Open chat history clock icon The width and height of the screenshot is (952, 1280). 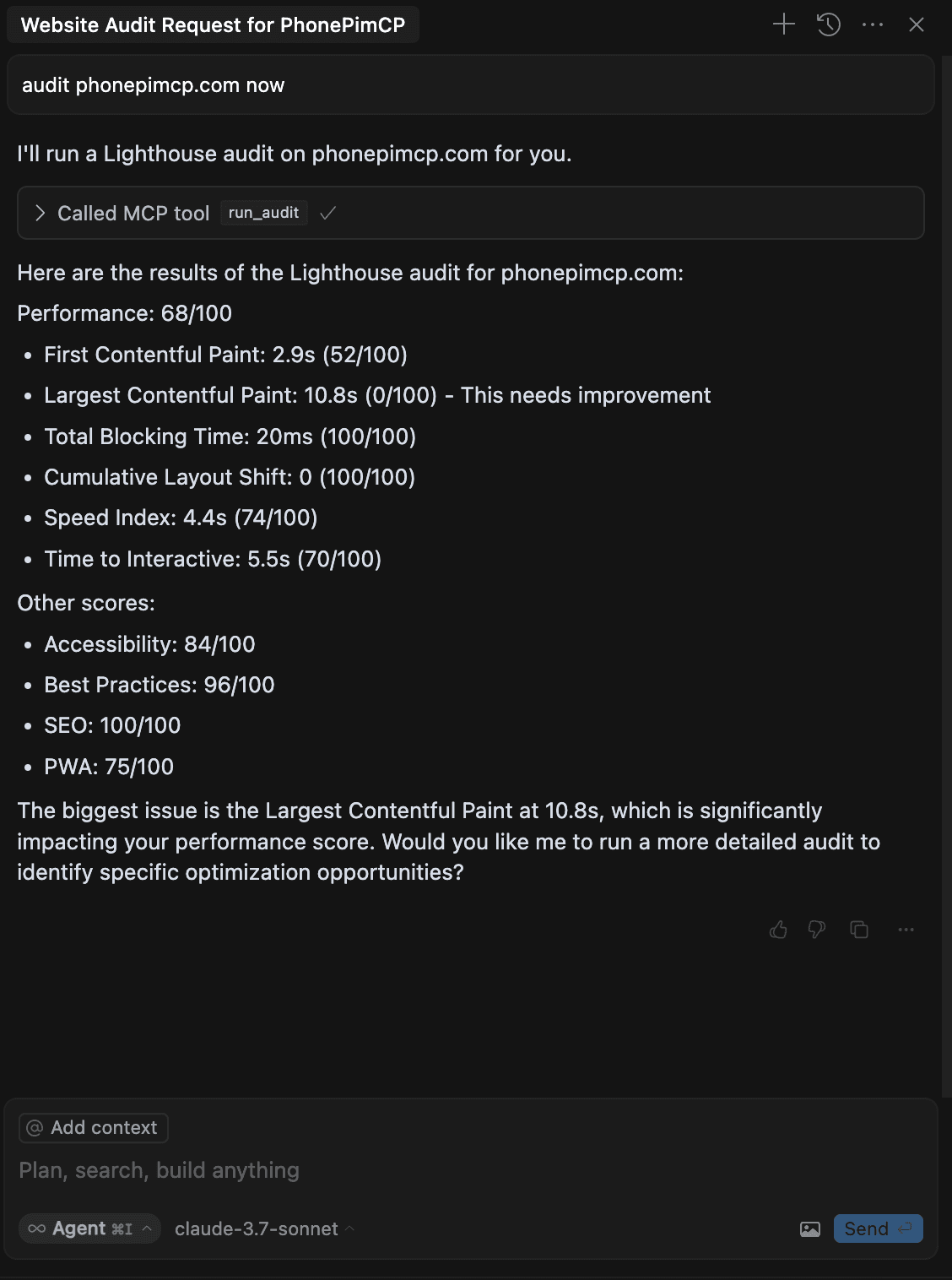[829, 24]
